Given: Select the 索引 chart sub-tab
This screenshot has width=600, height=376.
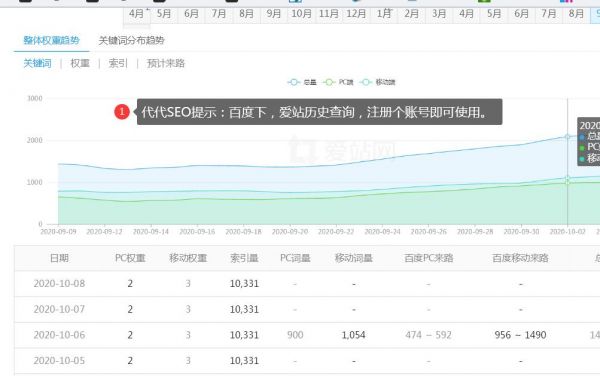Looking at the screenshot, I should pos(118,63).
